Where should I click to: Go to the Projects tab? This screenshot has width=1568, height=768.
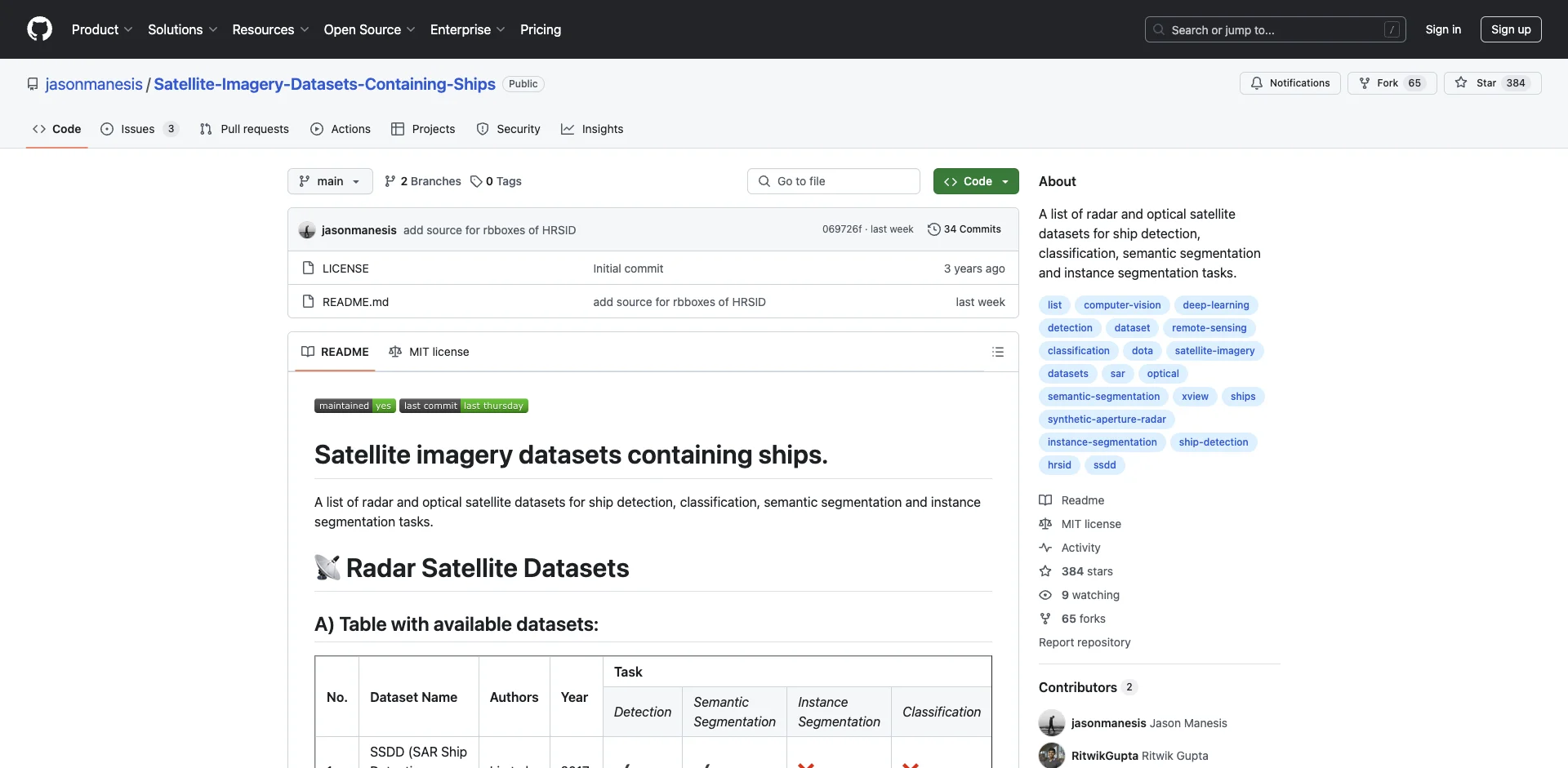tap(423, 129)
